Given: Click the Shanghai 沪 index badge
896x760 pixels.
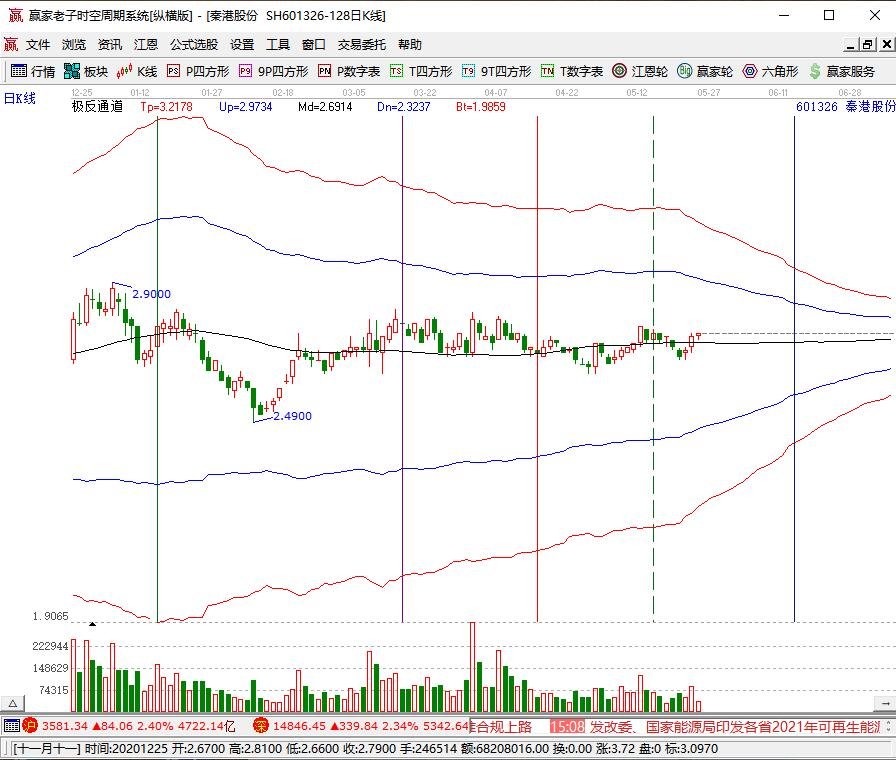Looking at the screenshot, I should tap(30, 726).
